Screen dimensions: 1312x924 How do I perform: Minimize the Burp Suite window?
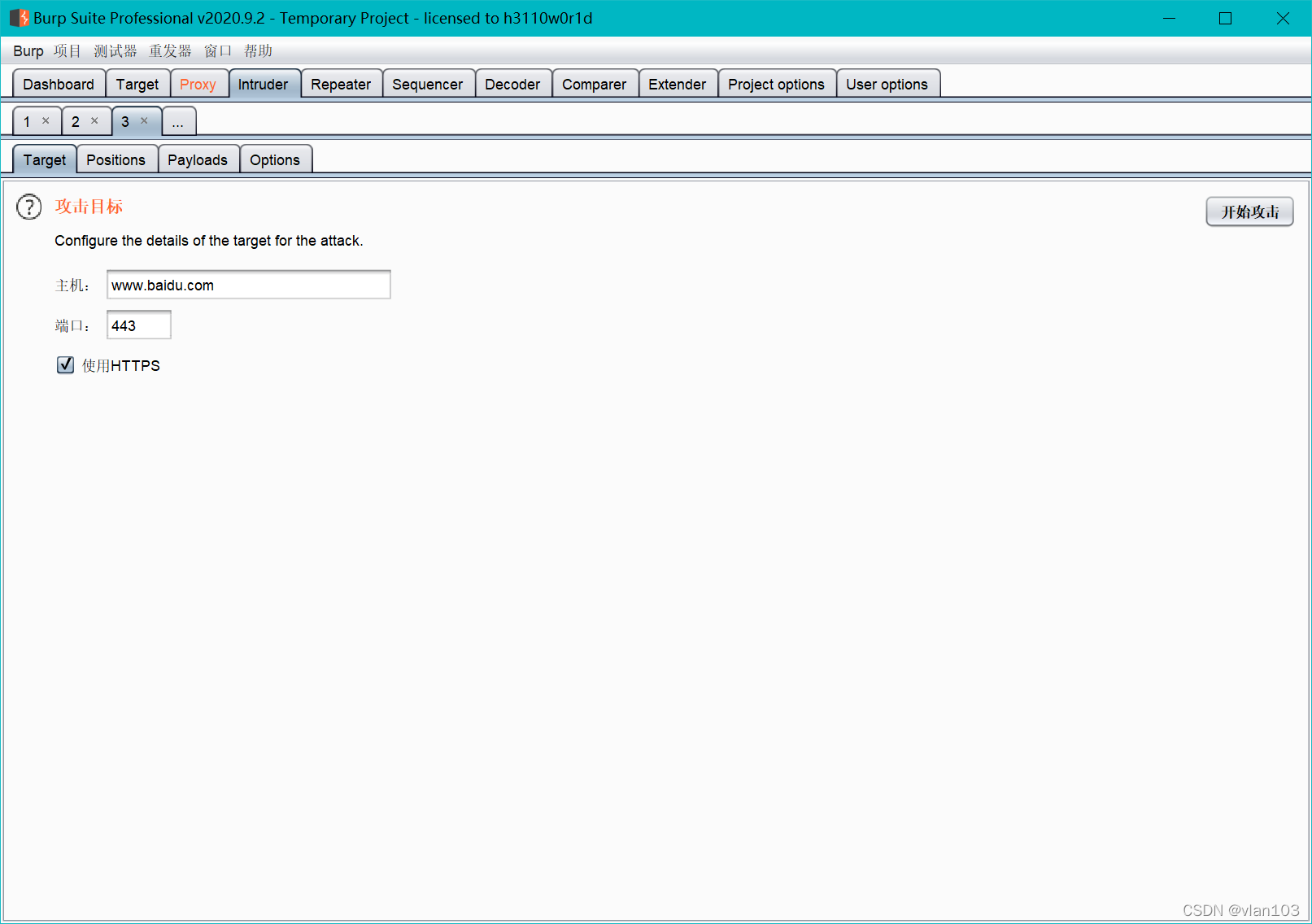[x=1170, y=18]
